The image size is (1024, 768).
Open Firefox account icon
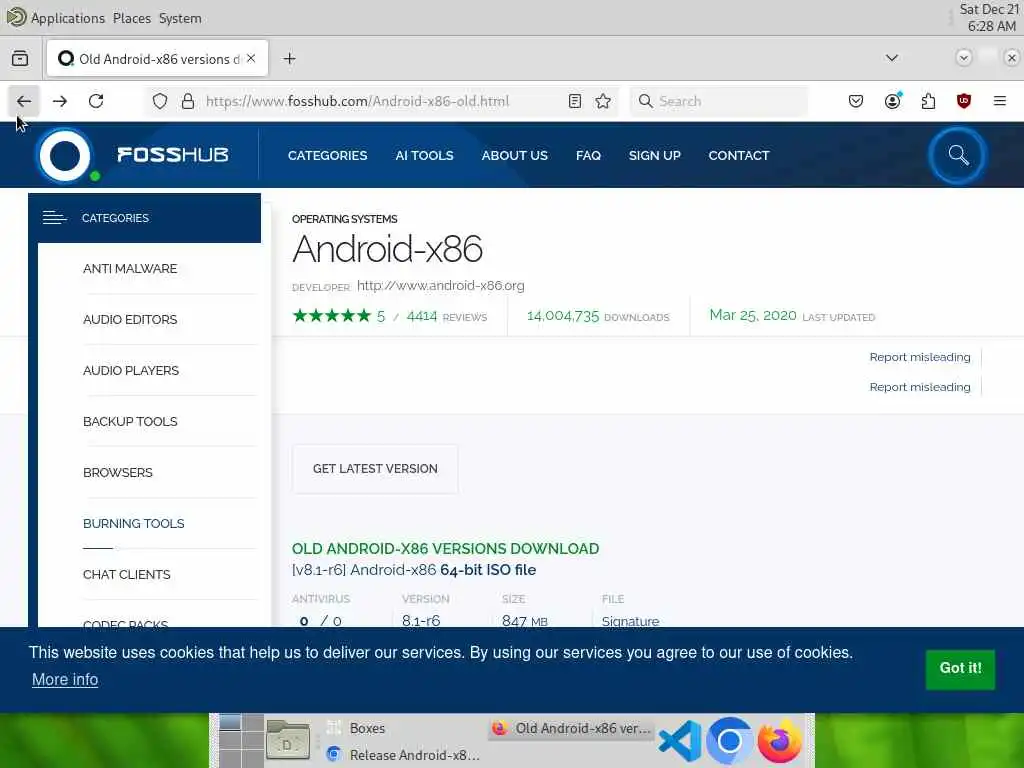[x=893, y=101]
